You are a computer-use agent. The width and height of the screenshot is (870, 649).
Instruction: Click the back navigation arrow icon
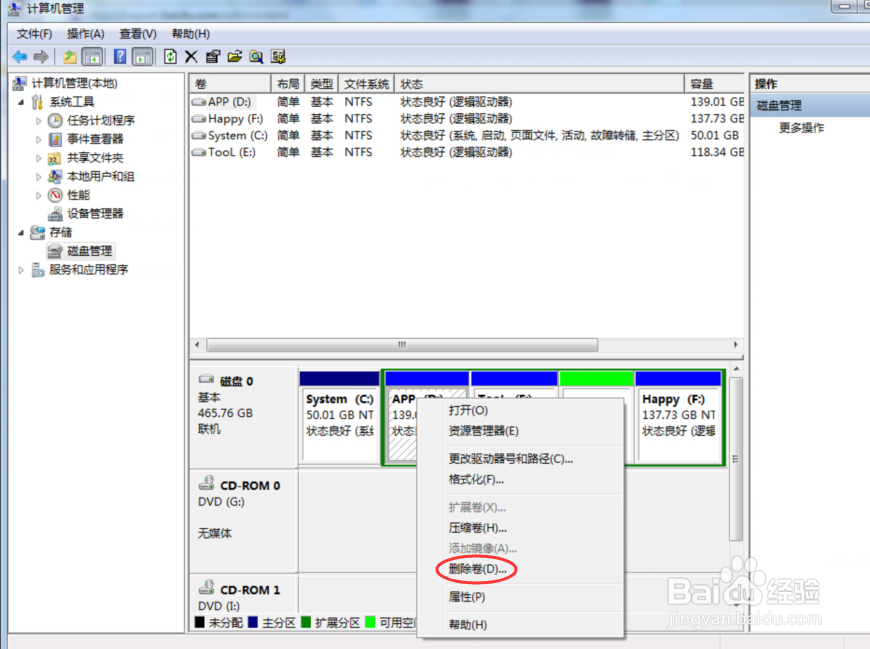[19, 56]
